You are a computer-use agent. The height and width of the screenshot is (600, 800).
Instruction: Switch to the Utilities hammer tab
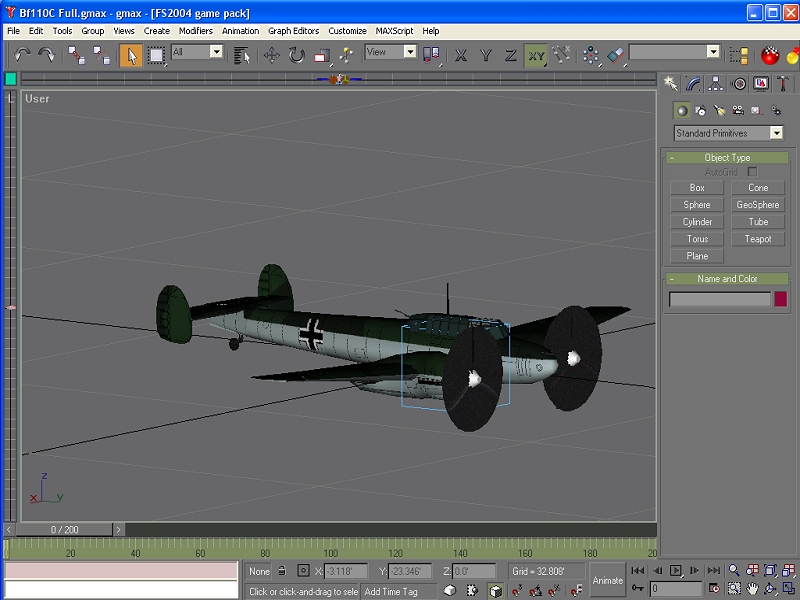tap(784, 84)
